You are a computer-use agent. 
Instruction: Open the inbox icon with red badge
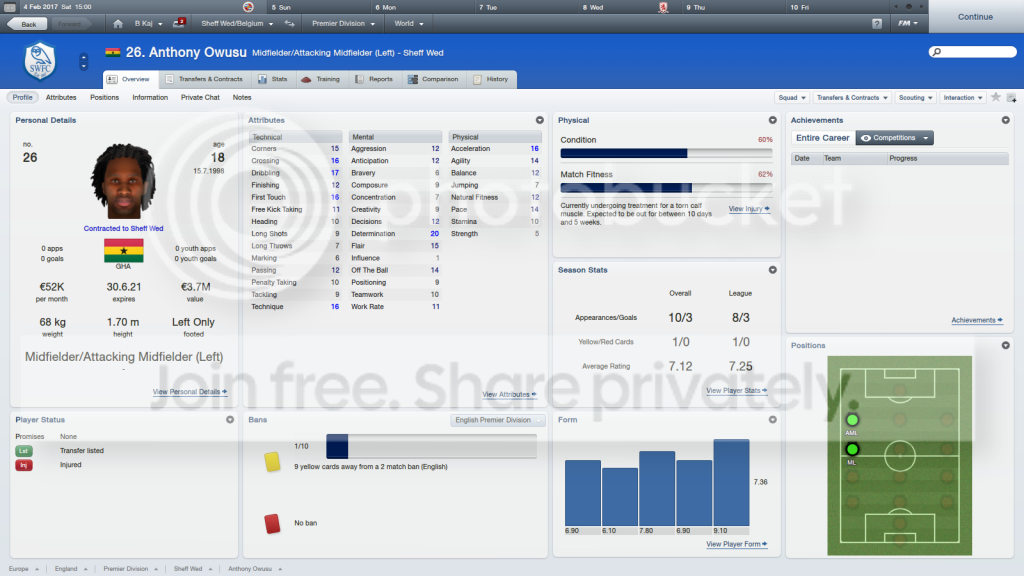tap(179, 23)
